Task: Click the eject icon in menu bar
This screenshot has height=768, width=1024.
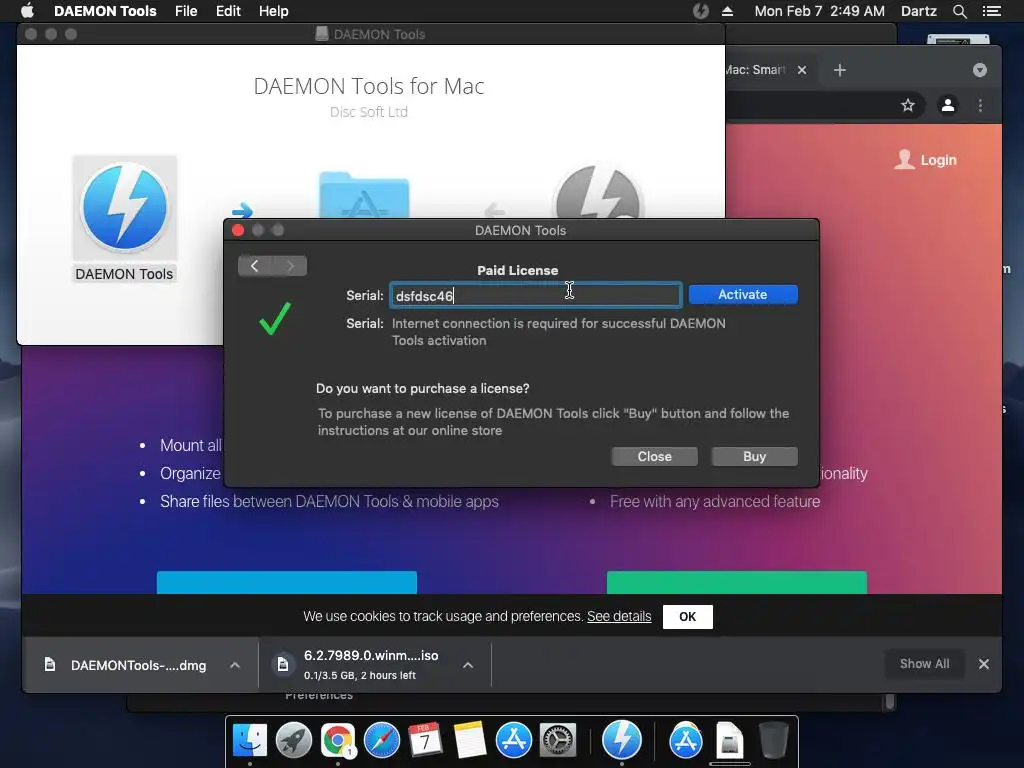Action: [728, 11]
